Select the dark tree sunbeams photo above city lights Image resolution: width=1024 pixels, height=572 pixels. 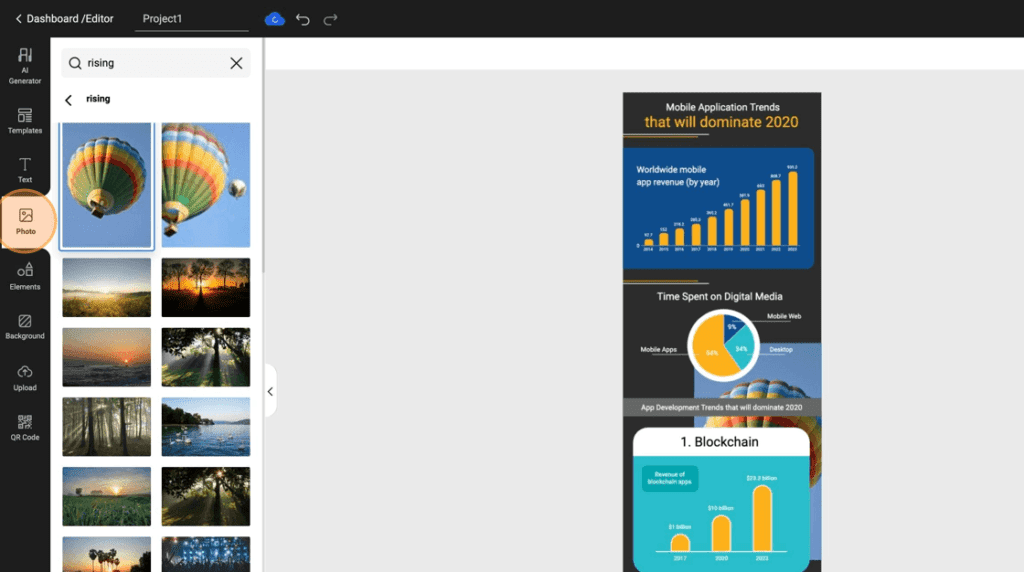coord(206,496)
